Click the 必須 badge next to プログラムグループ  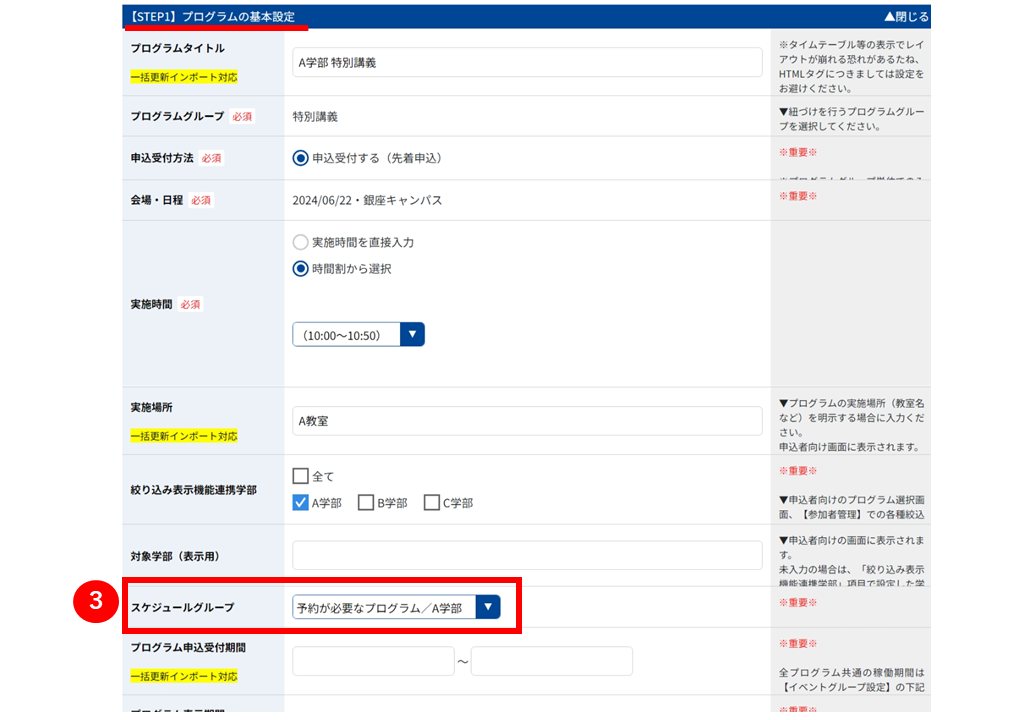[242, 117]
